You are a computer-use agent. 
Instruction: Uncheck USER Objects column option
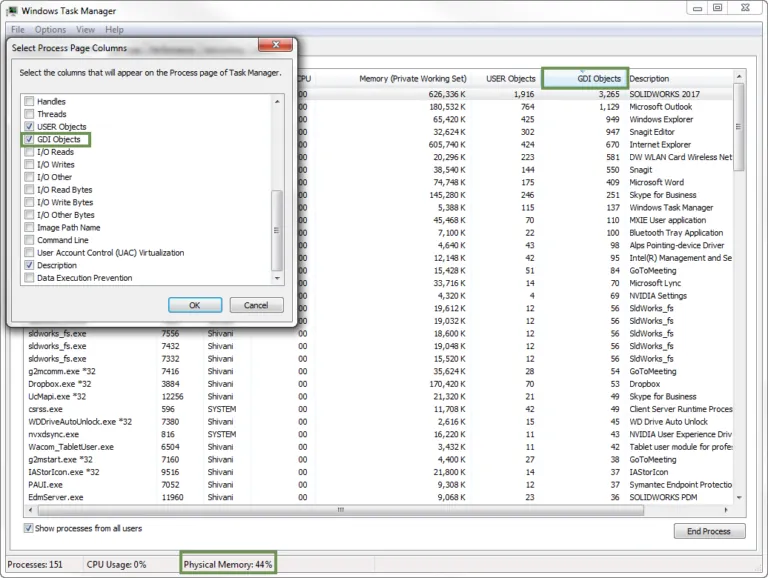[29, 127]
